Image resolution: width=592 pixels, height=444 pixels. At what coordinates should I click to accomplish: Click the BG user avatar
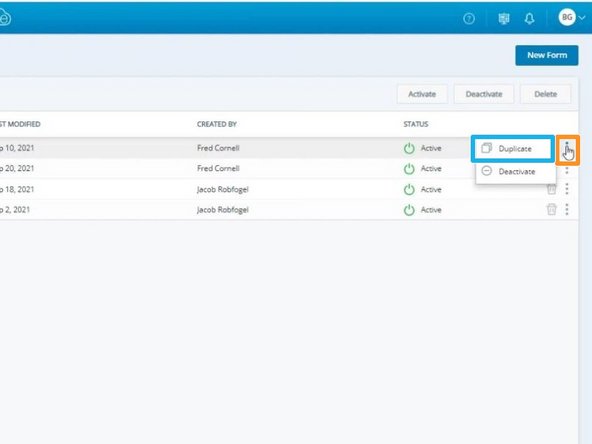pyautogui.click(x=567, y=17)
